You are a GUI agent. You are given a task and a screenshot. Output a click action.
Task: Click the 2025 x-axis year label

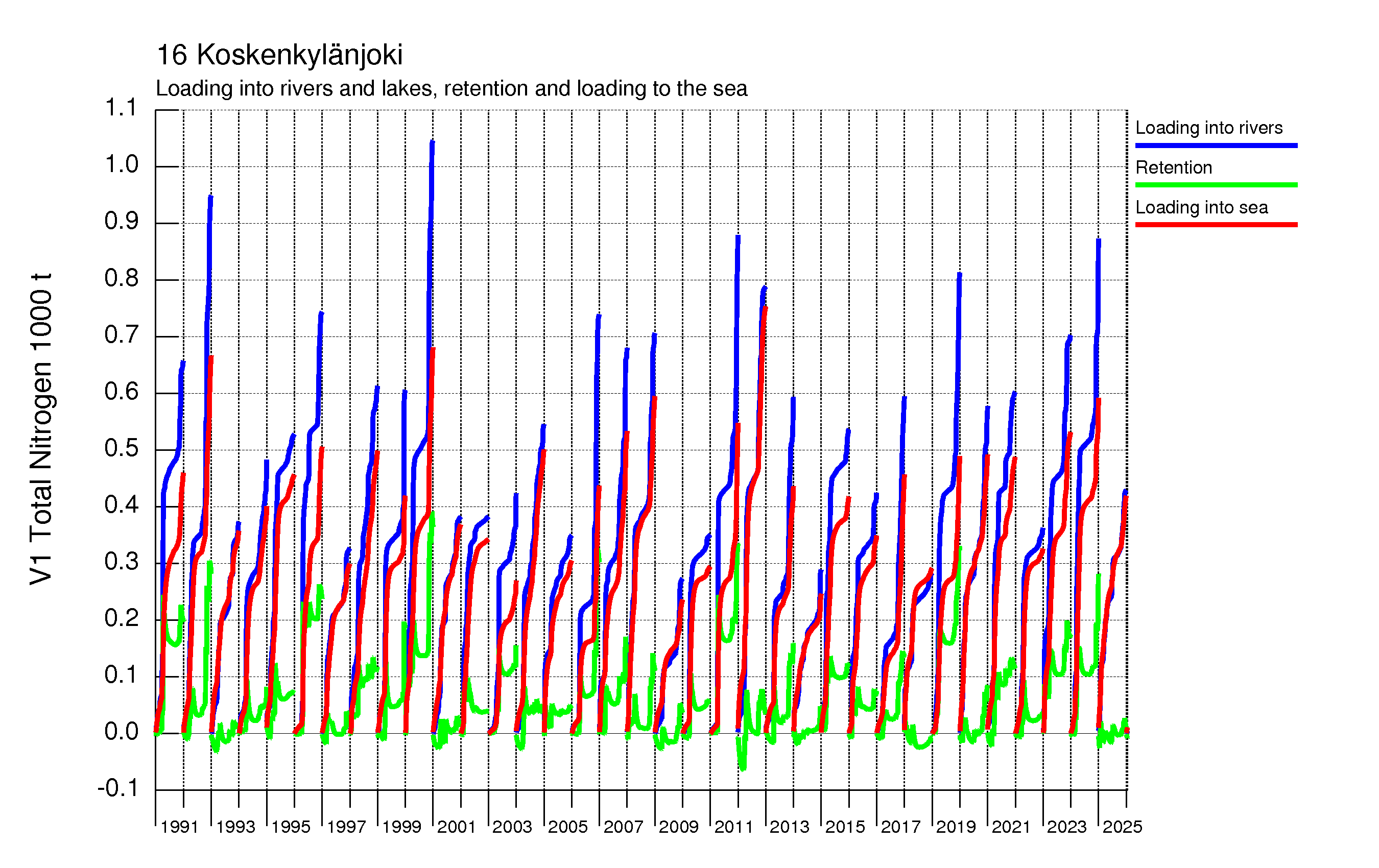(1122, 827)
